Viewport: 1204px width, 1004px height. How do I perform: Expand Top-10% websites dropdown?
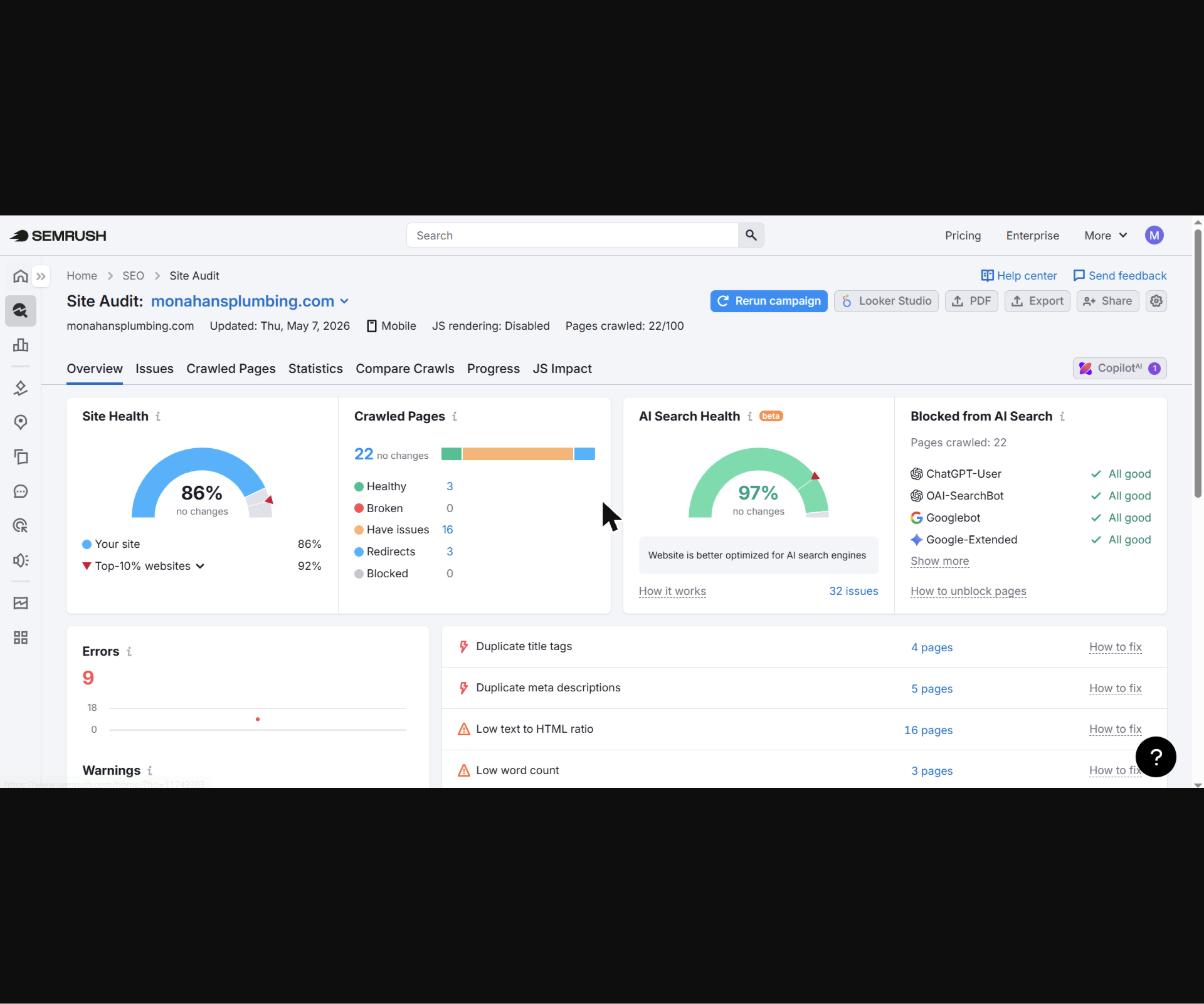click(150, 566)
